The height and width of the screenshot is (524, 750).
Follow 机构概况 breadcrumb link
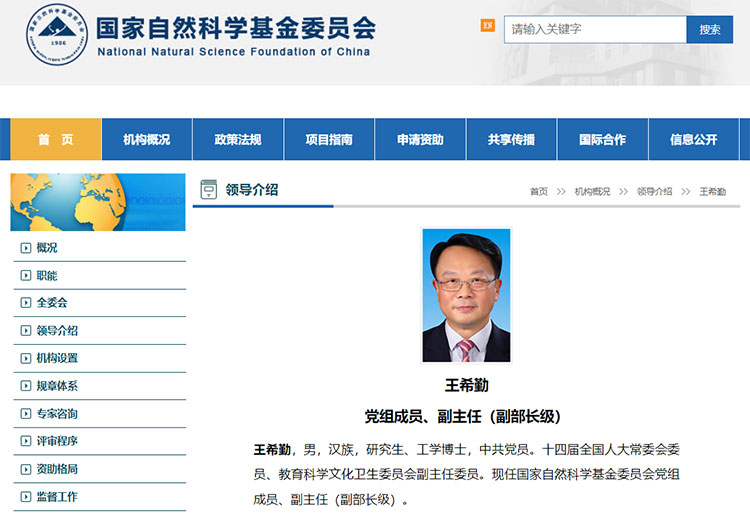pos(592,191)
